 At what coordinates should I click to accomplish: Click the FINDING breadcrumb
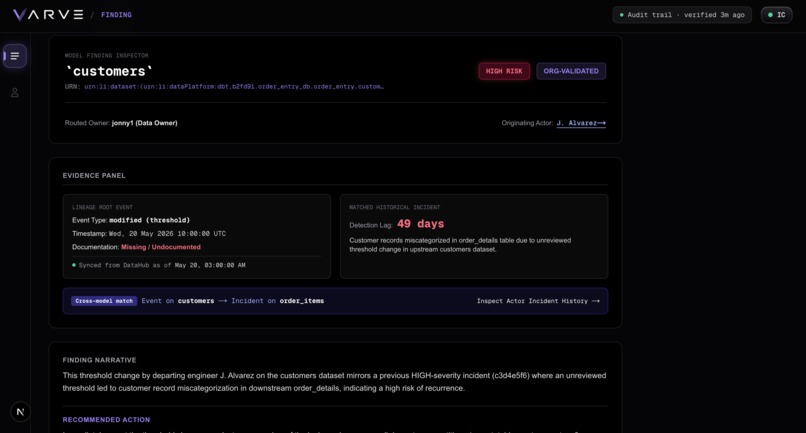(x=116, y=15)
